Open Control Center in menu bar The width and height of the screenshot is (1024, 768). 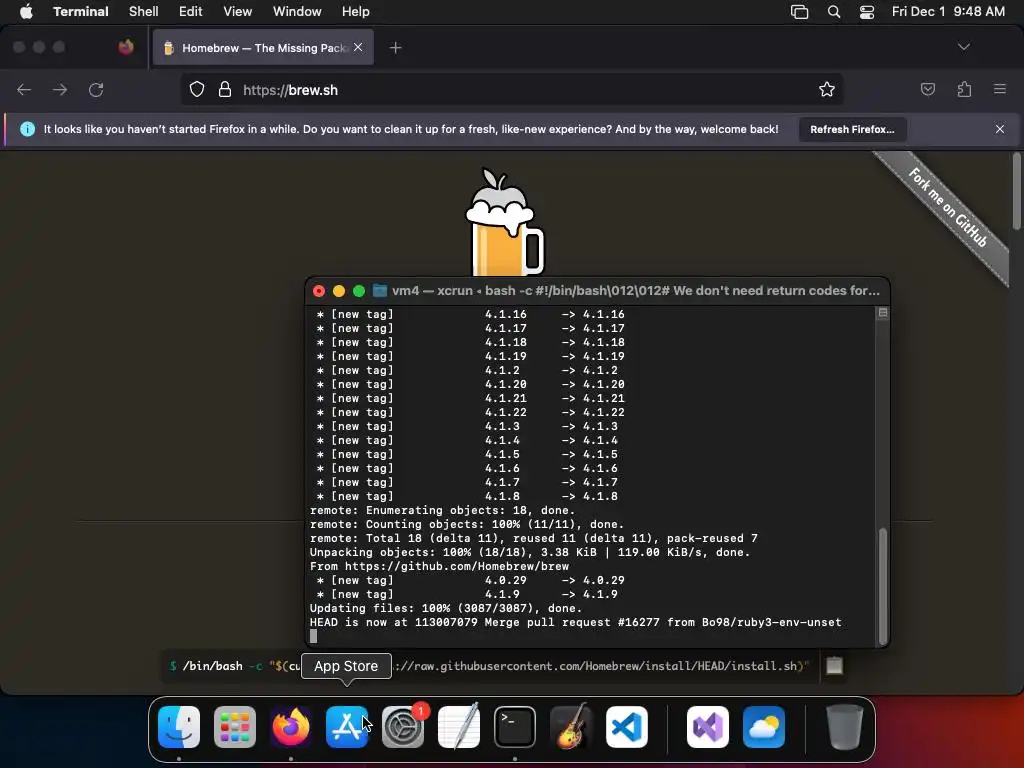(867, 12)
